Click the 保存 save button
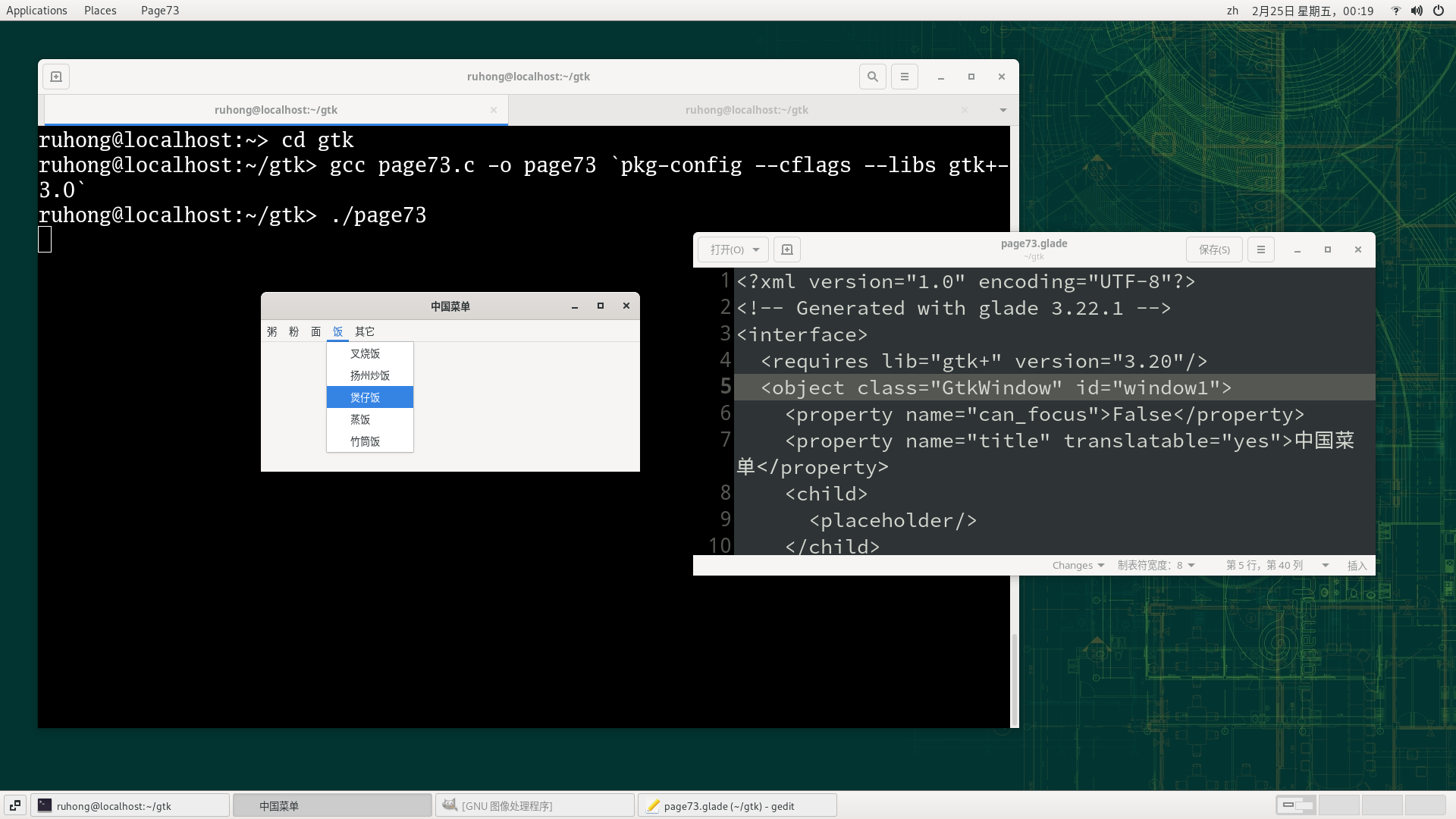This screenshot has height=819, width=1456. tap(1214, 249)
